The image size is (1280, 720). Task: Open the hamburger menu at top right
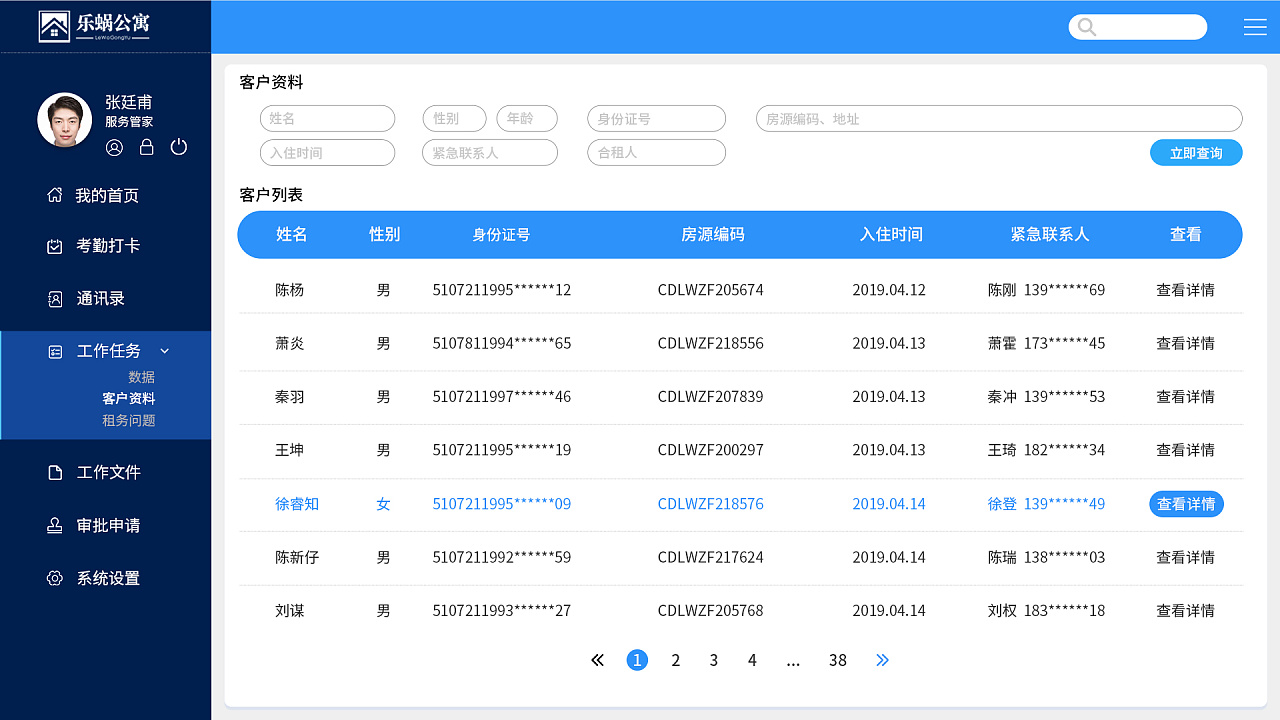tap(1255, 27)
